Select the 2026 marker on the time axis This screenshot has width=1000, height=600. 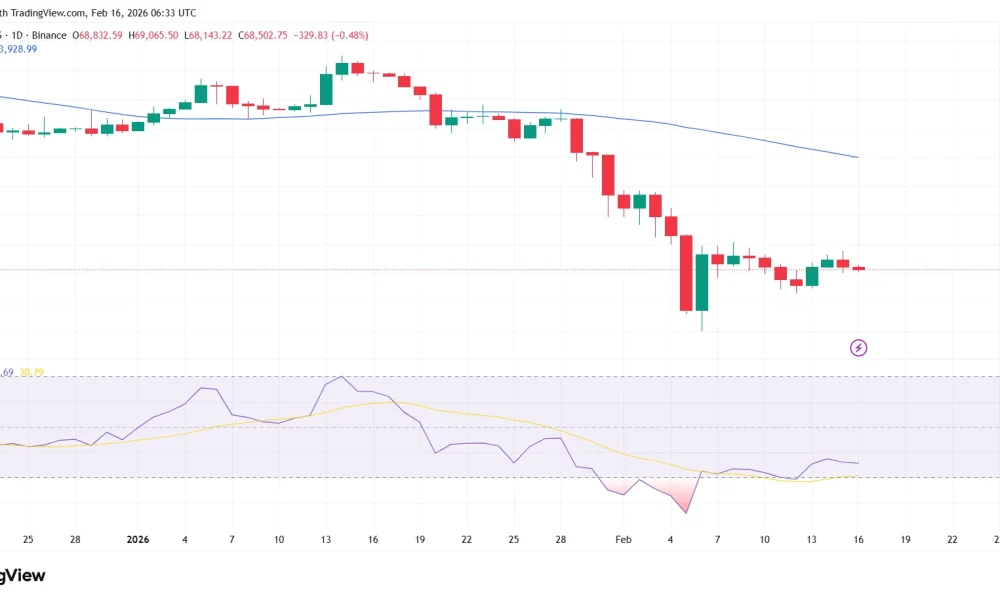pos(137,539)
